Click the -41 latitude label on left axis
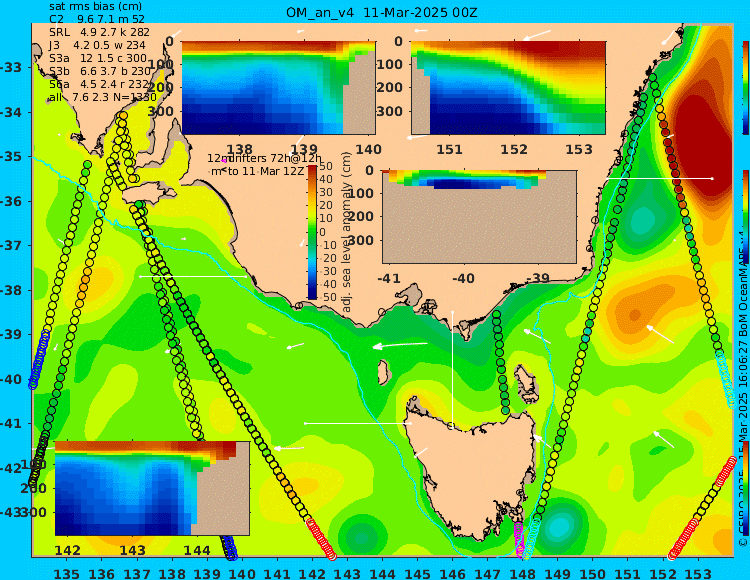Viewport: 750px width, 580px height. coord(11,423)
